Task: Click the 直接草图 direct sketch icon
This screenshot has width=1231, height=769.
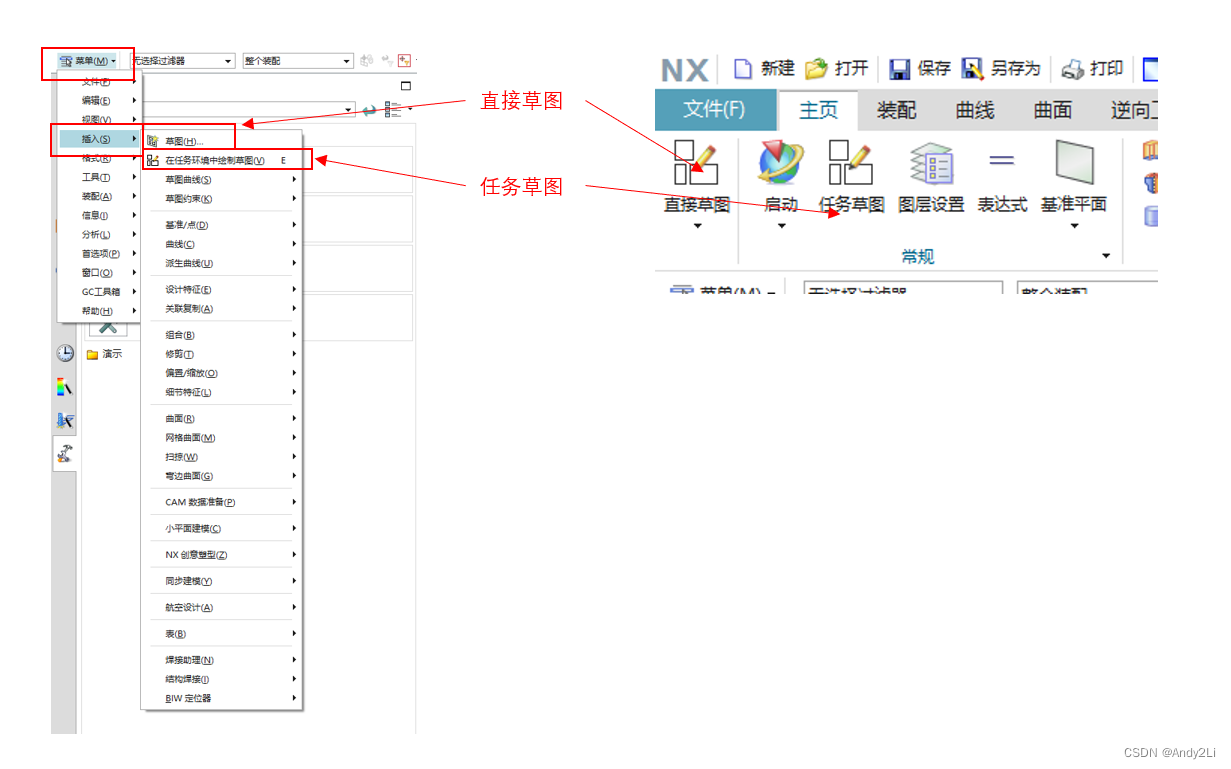Action: (x=696, y=163)
